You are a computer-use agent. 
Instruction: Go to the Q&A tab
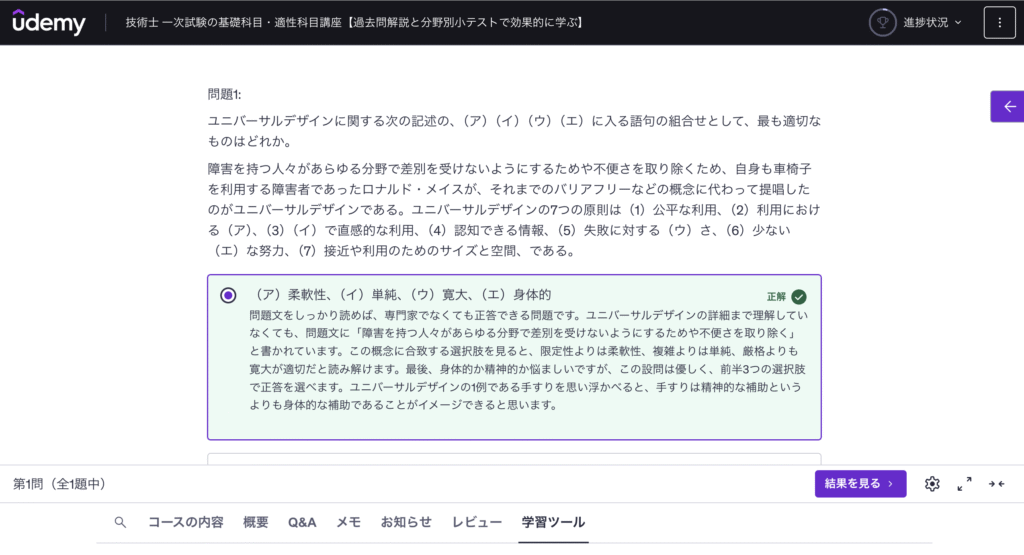pos(302,522)
